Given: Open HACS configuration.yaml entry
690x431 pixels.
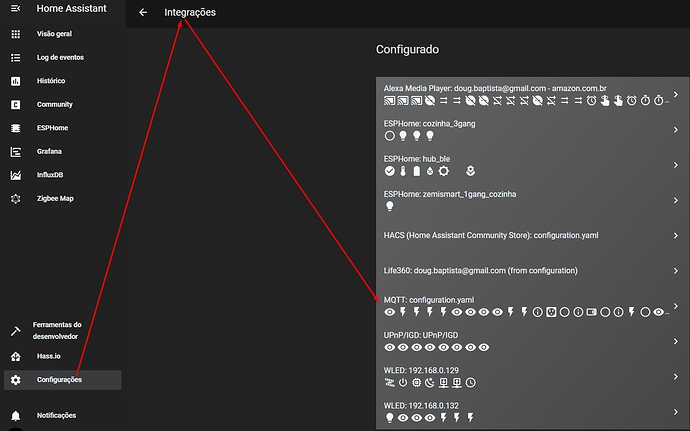Looking at the screenshot, I should tap(532, 236).
